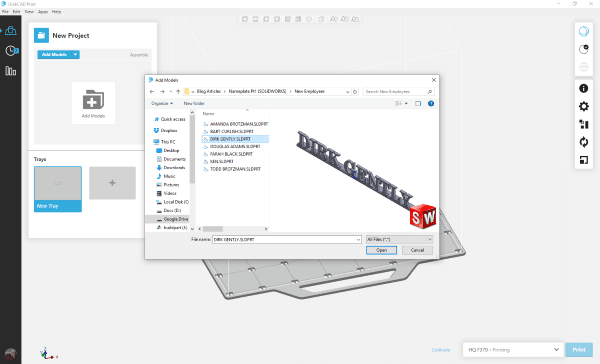Open the Schedule view clock icon
Screen dimensions: 600x364
(11, 51)
